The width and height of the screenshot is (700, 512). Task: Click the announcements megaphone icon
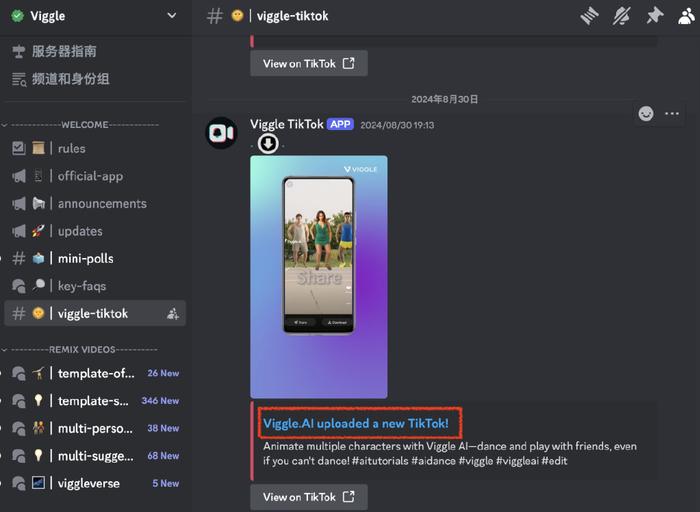coord(19,204)
